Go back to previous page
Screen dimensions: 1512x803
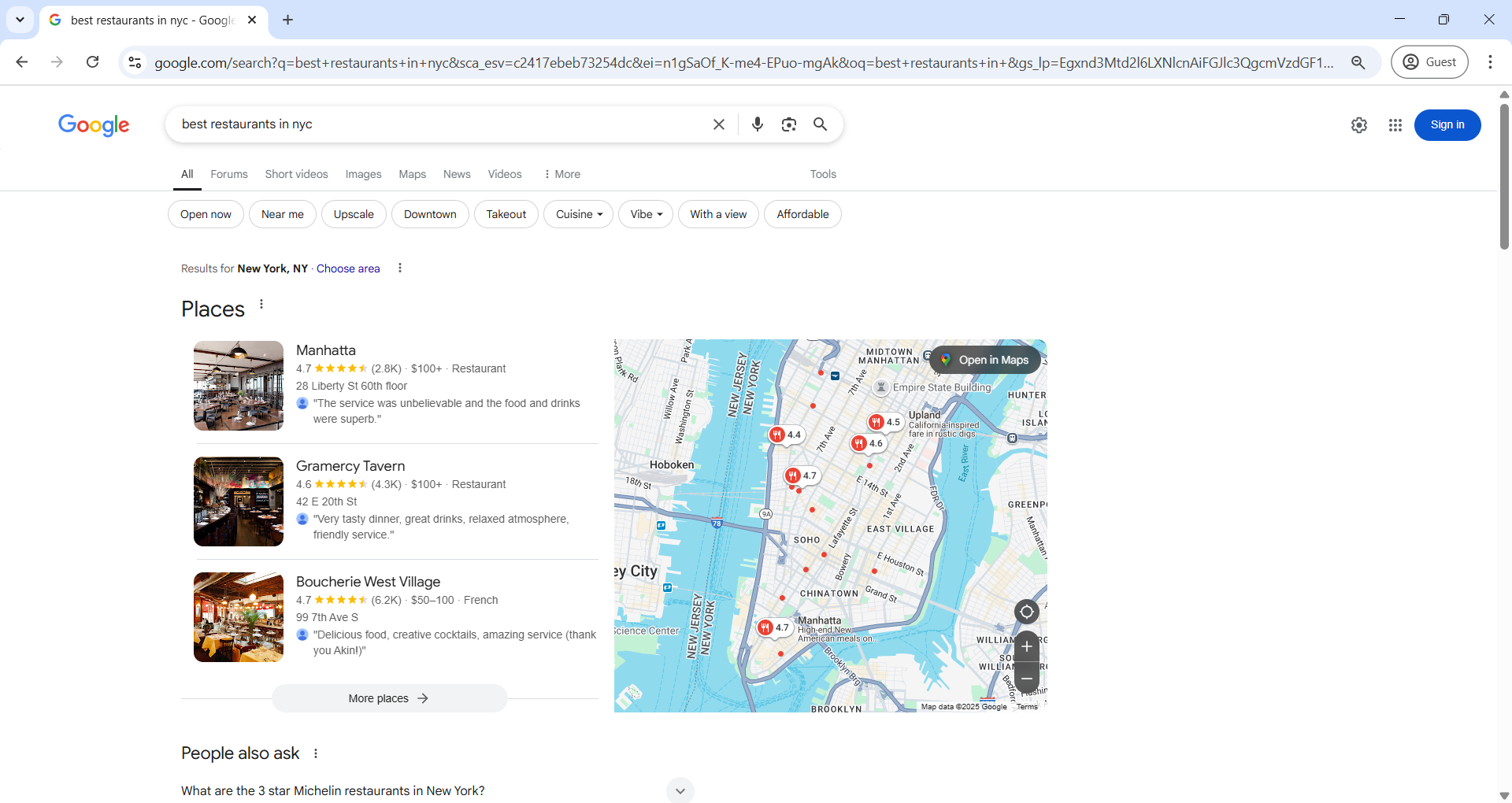[x=22, y=62]
